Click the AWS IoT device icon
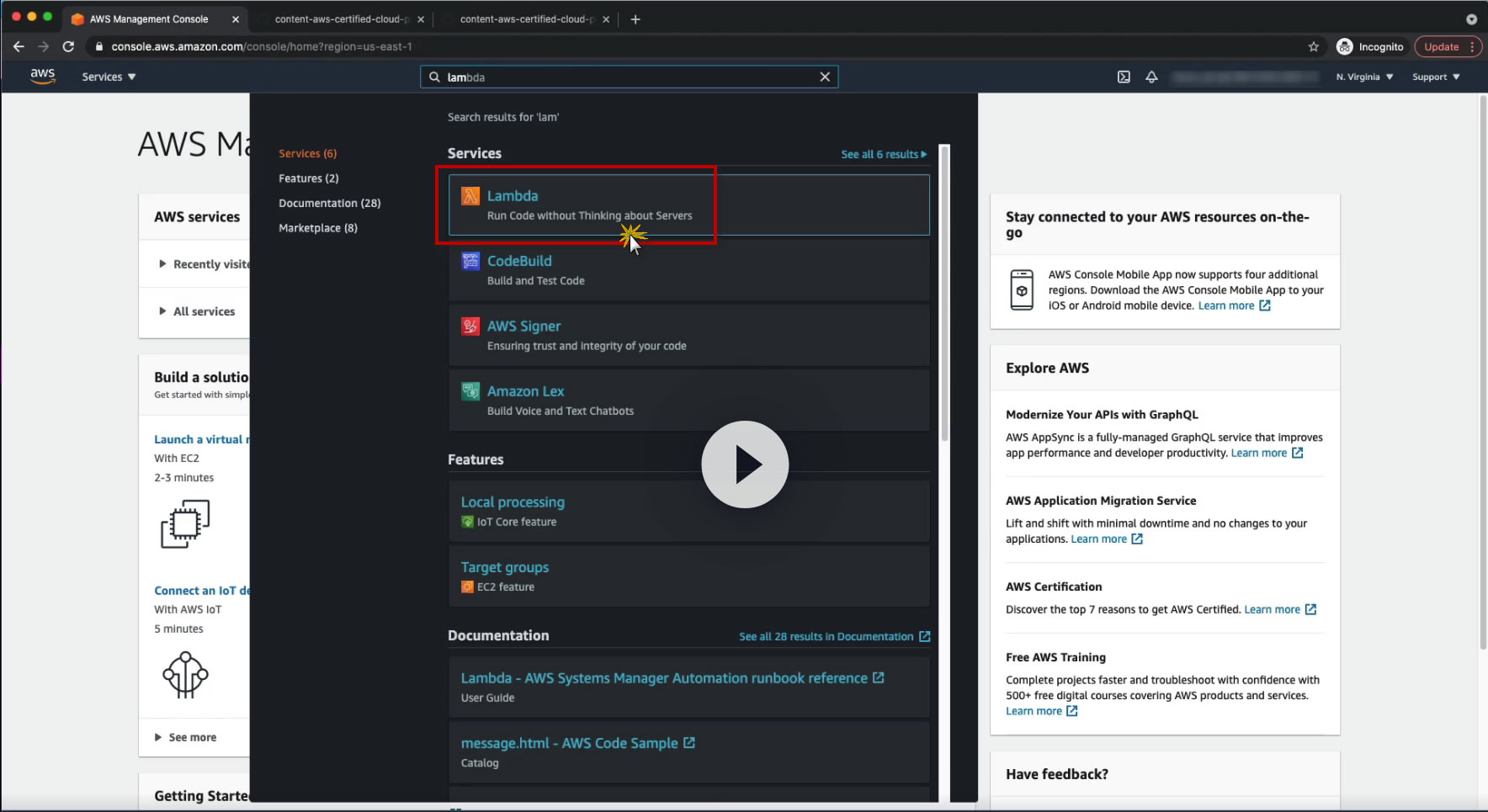 [185, 675]
